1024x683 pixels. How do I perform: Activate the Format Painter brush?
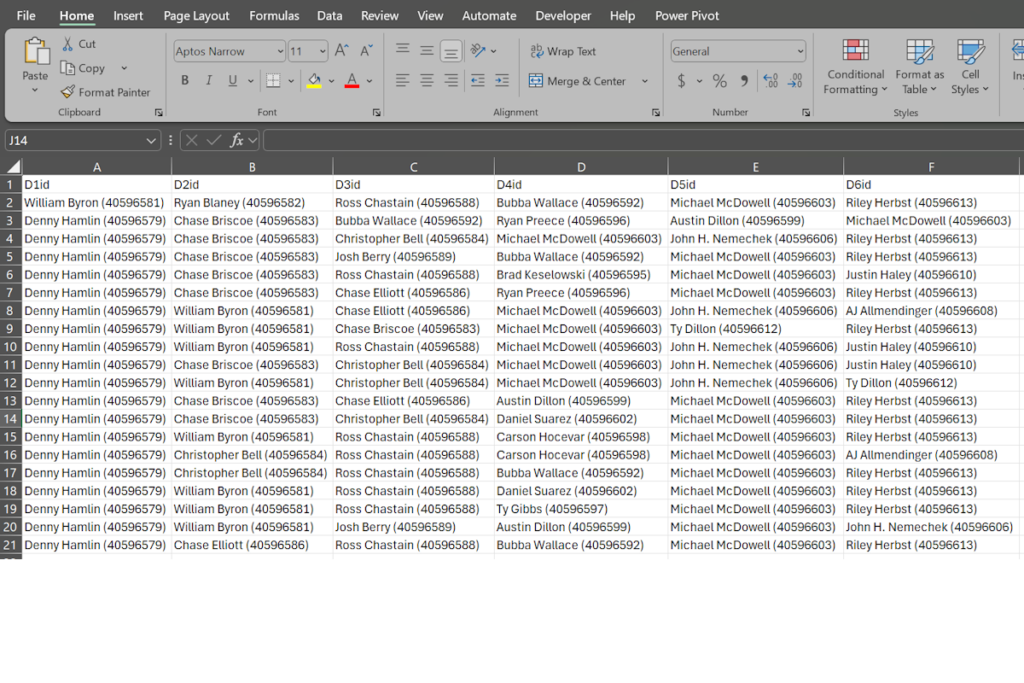tap(68, 92)
